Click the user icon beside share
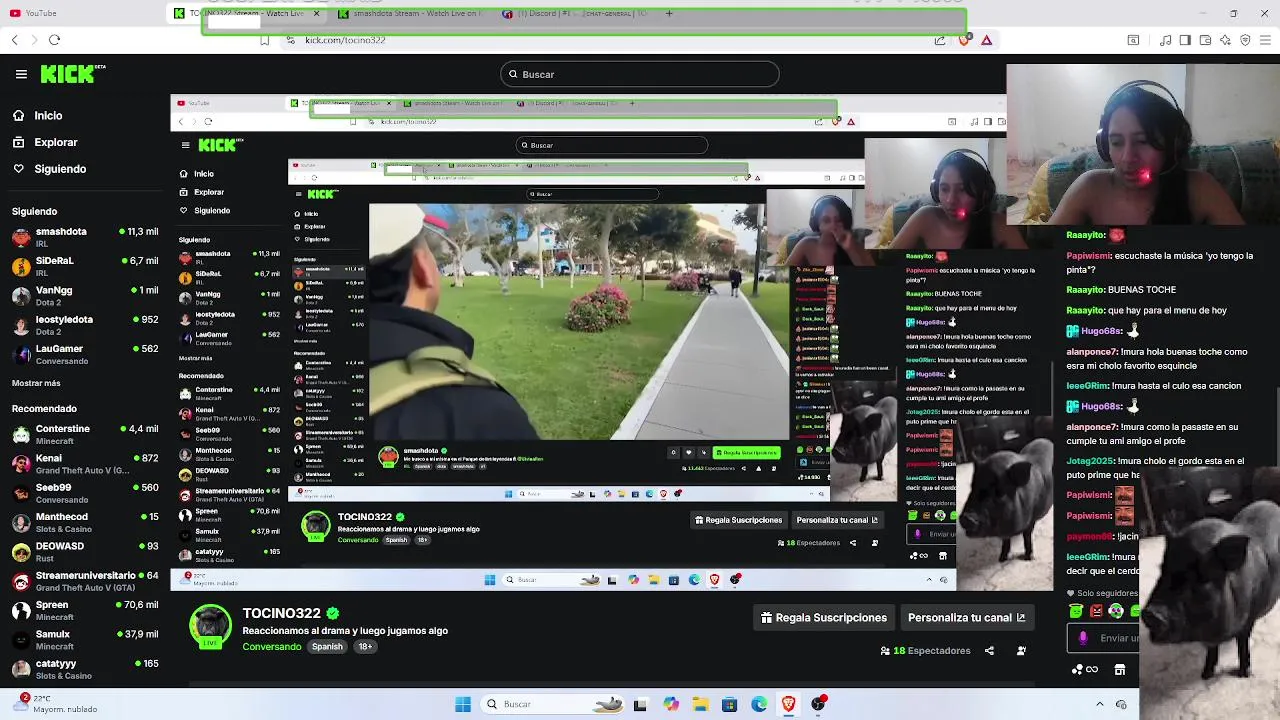 tap(1021, 651)
